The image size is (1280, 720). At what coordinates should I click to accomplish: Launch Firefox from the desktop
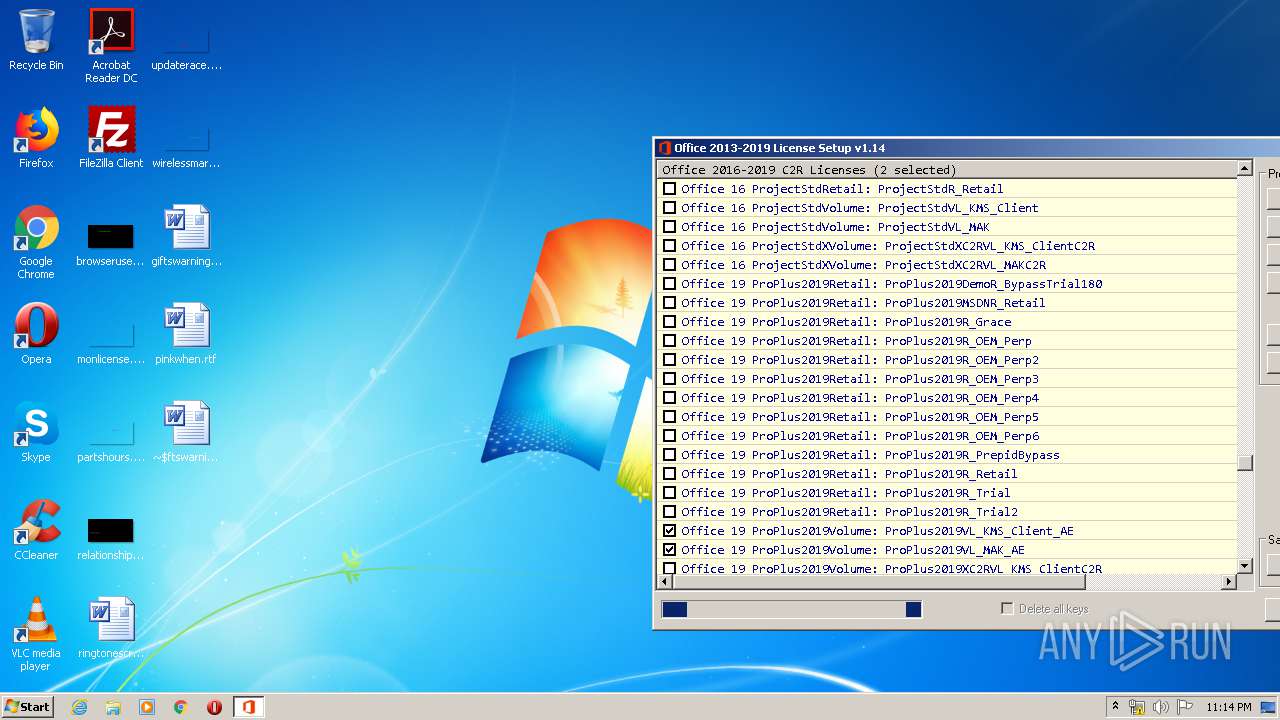point(36,138)
